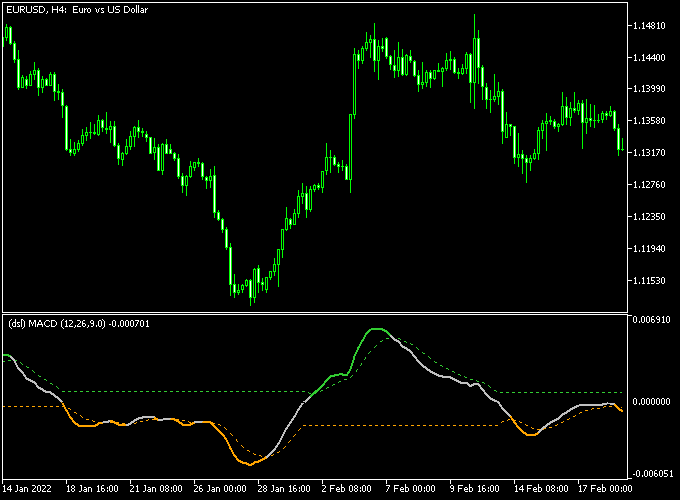Viewport: 680px width, 500px height.
Task: Click the 17 Feb 00:00 time label
Action: click(605, 489)
